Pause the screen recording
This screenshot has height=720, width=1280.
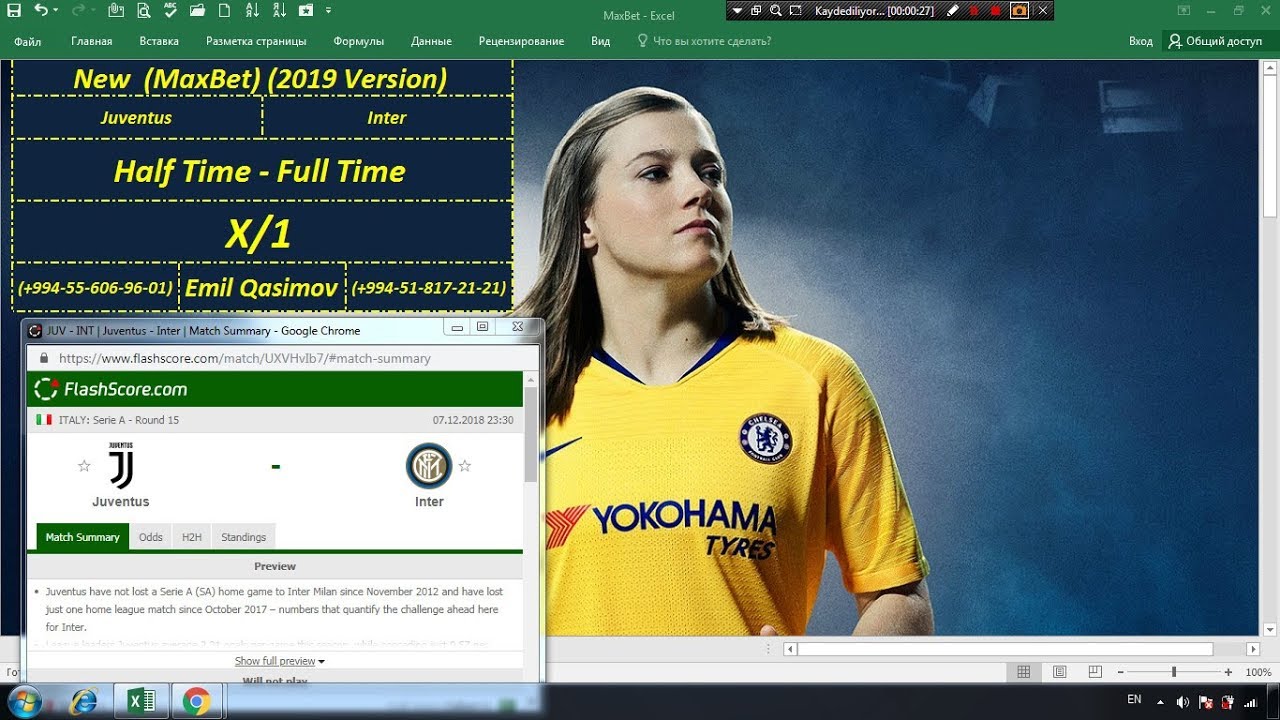point(975,11)
